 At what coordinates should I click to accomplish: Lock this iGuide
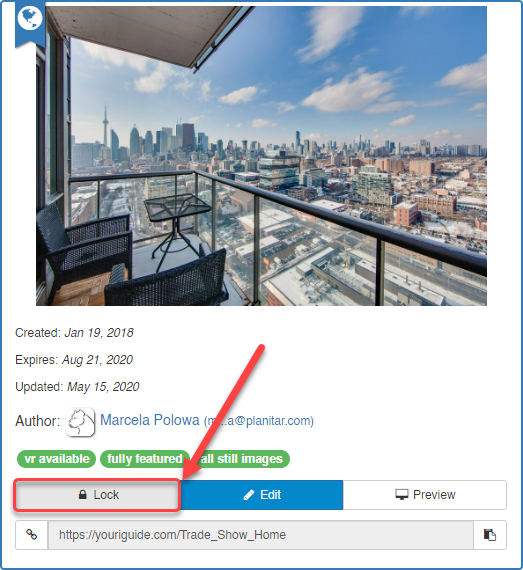click(x=97, y=495)
